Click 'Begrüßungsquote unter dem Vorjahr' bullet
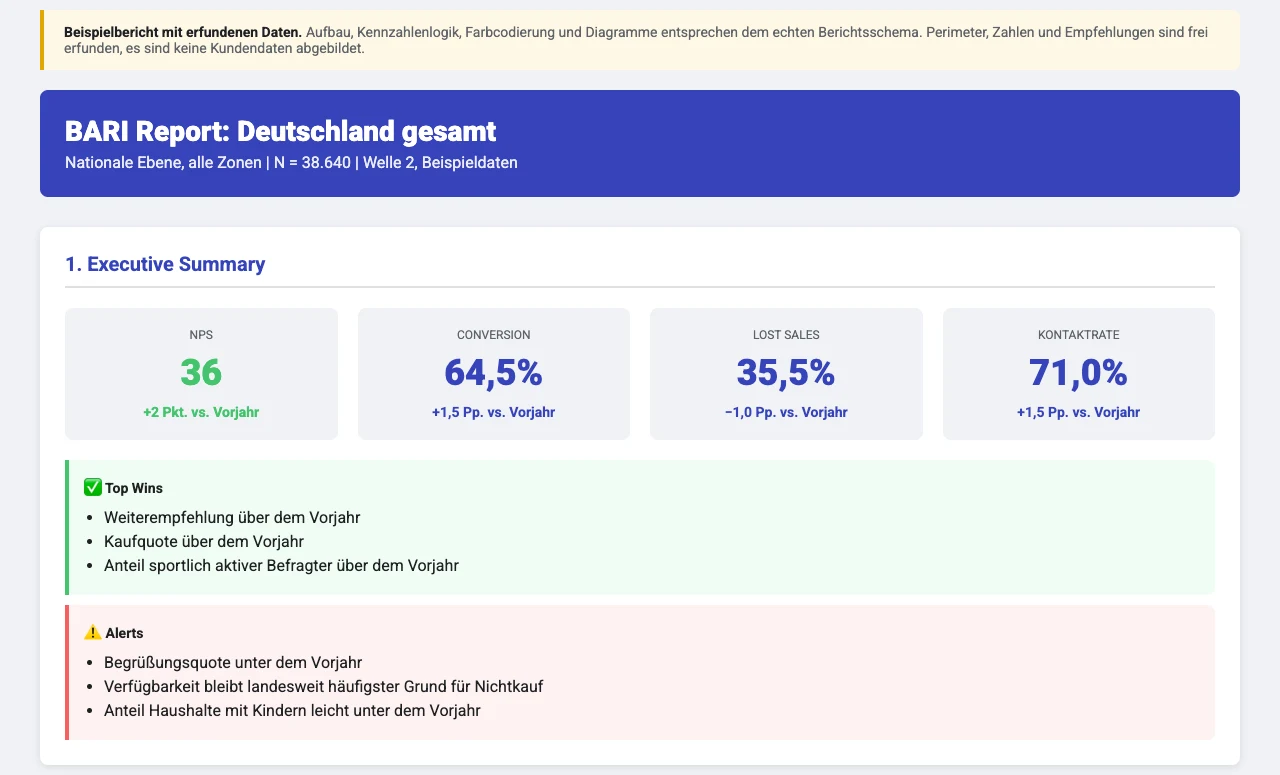This screenshot has height=775, width=1280. coord(233,662)
